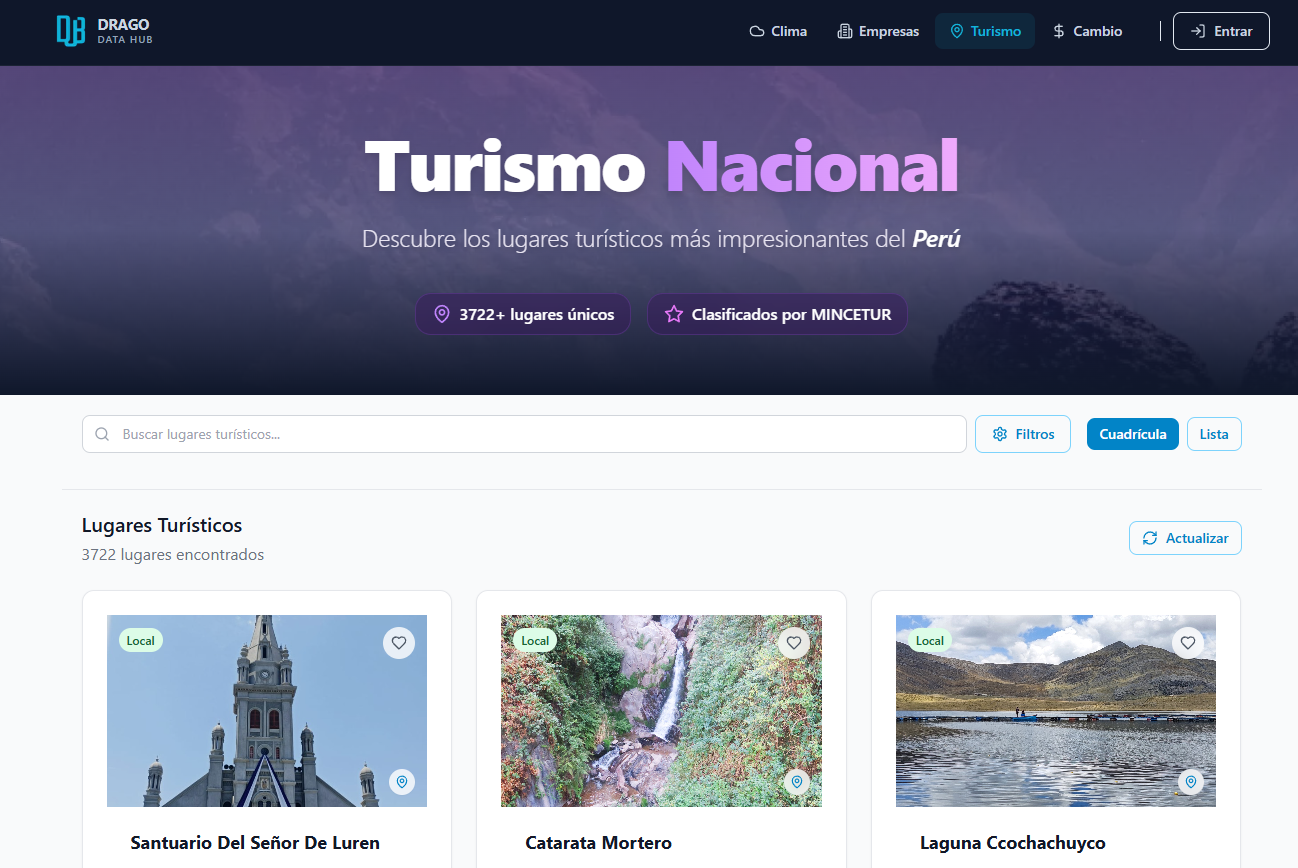1298x868 pixels.
Task: Favorite Santuario Del Señor De Luren heart
Action: pyautogui.click(x=399, y=643)
